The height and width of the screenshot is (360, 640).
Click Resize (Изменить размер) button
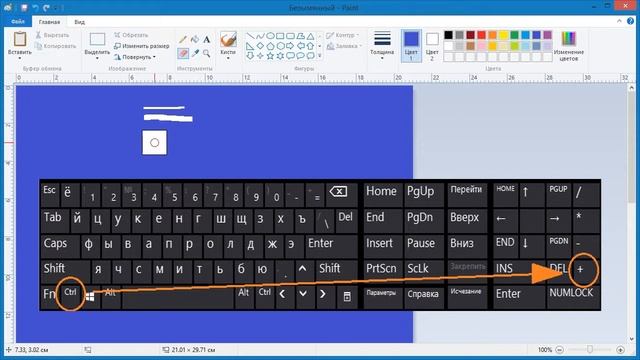141,46
